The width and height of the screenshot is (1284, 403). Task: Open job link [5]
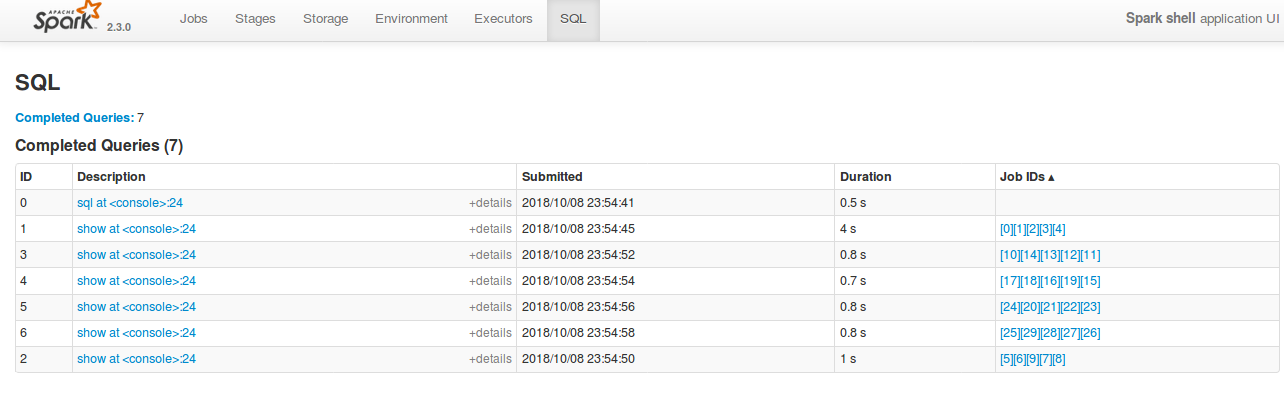(1006, 359)
